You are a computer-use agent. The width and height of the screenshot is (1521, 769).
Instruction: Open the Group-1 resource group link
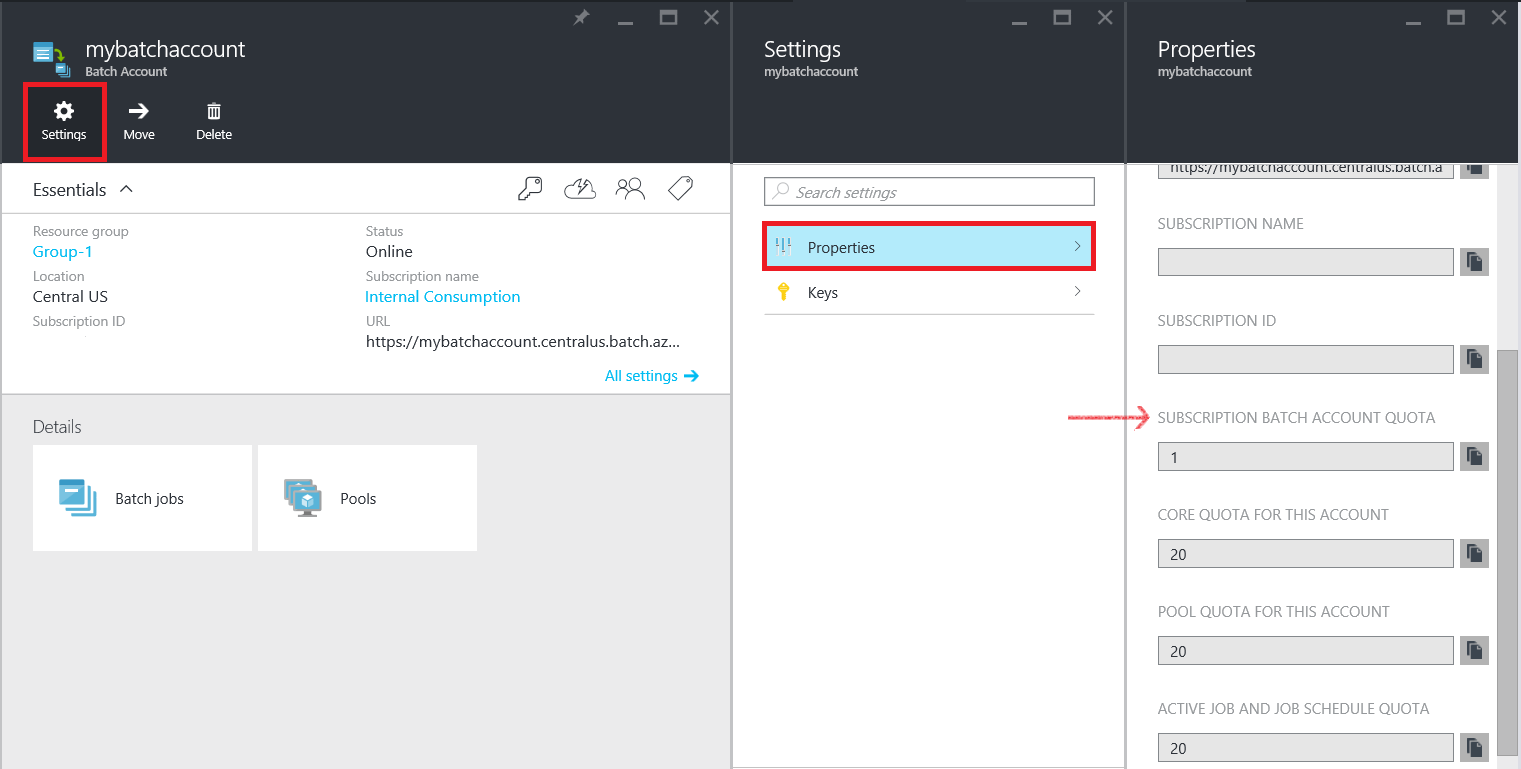(63, 251)
